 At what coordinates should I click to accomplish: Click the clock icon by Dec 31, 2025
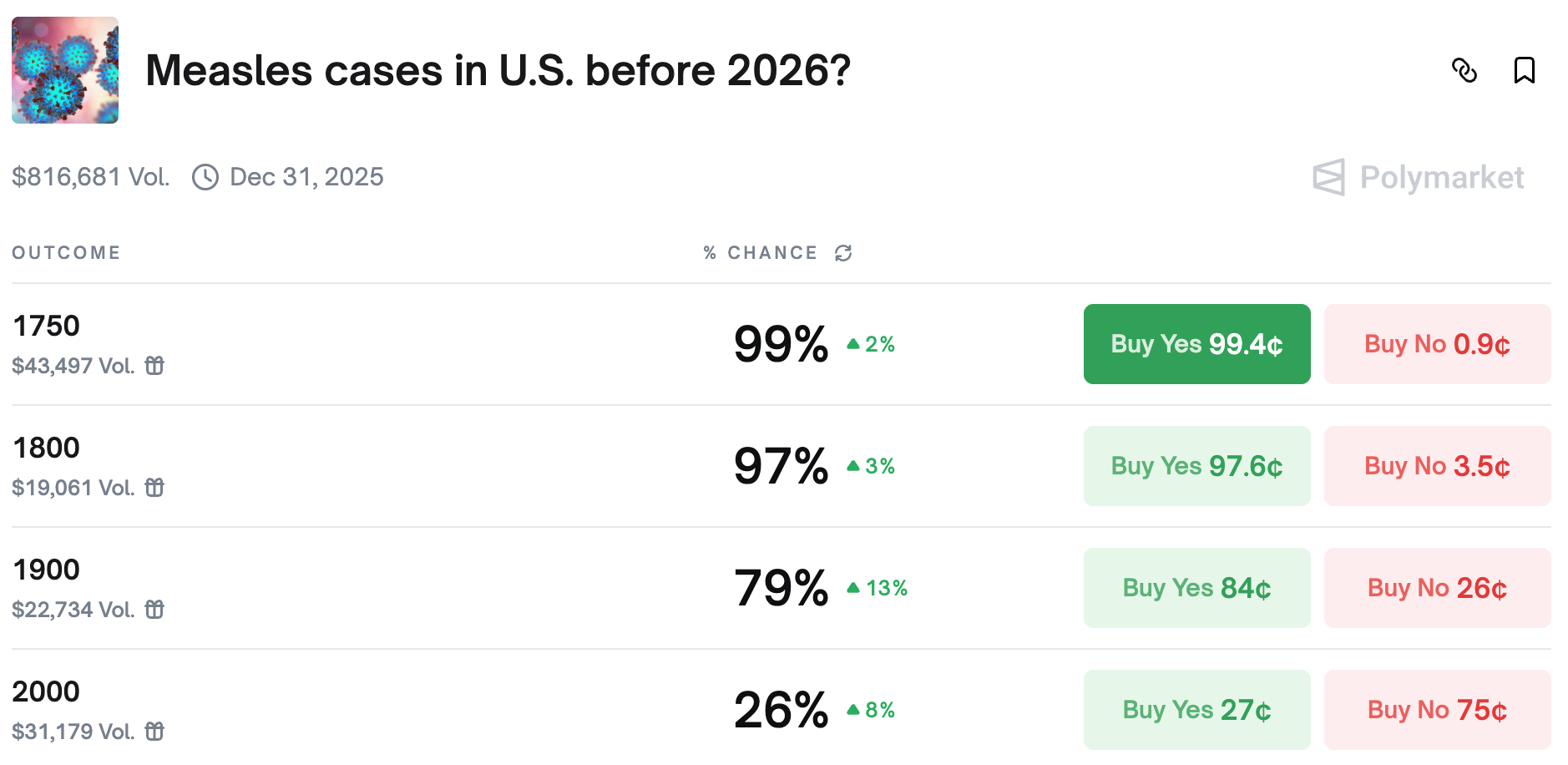[205, 177]
